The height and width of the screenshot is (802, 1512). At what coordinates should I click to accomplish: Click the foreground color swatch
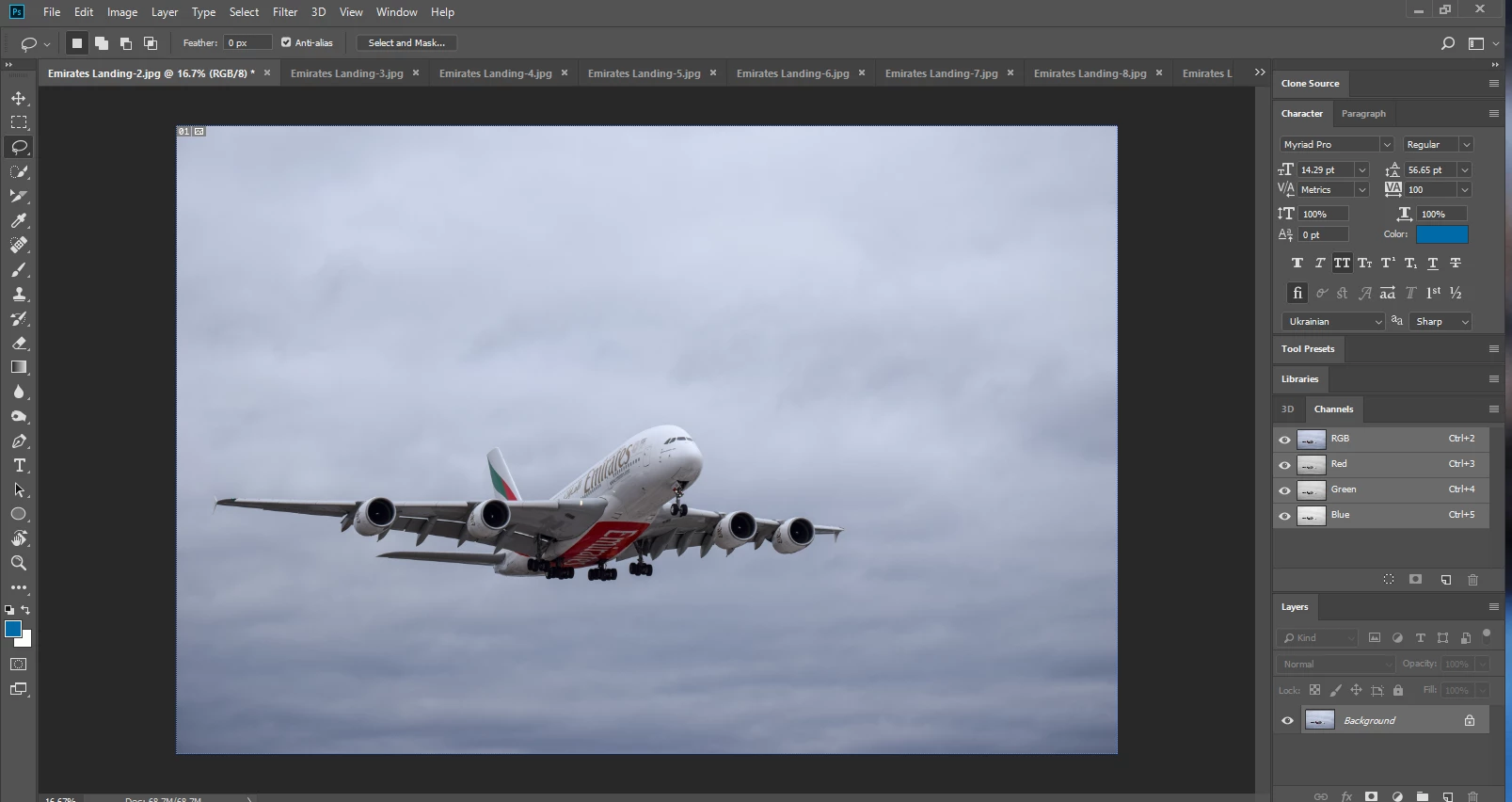(12, 629)
